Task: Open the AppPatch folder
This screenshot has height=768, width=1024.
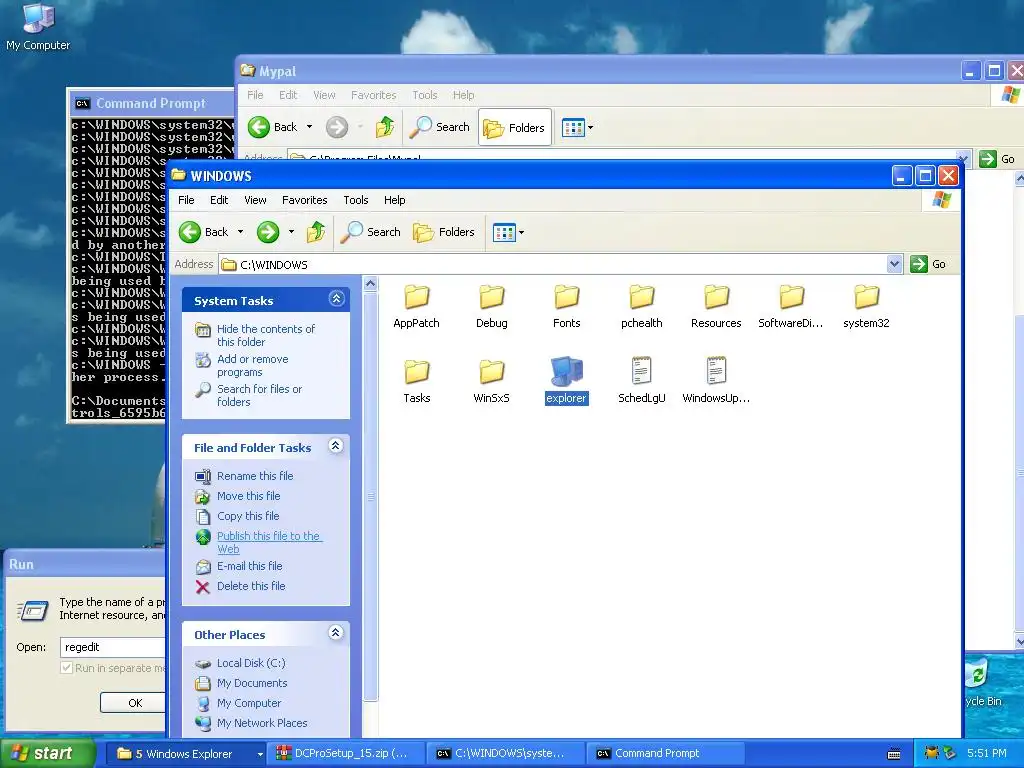Action: pyautogui.click(x=416, y=307)
